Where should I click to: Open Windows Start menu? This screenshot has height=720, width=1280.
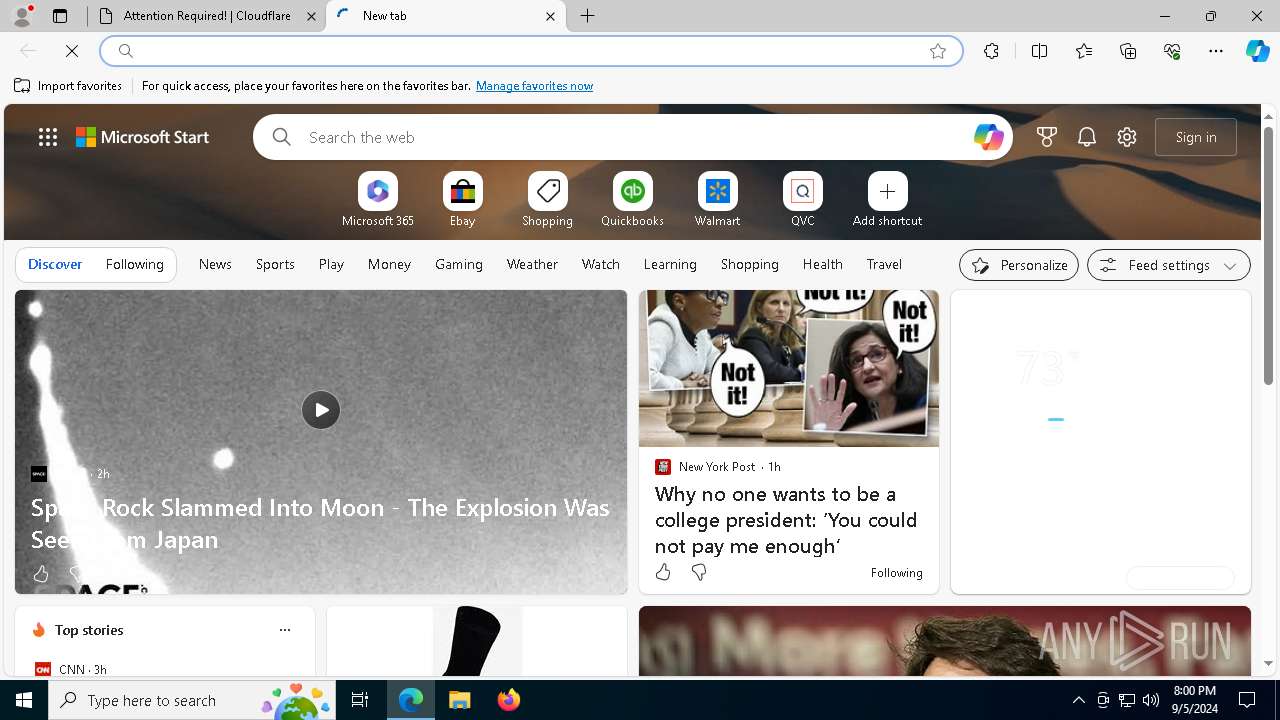tap(24, 700)
